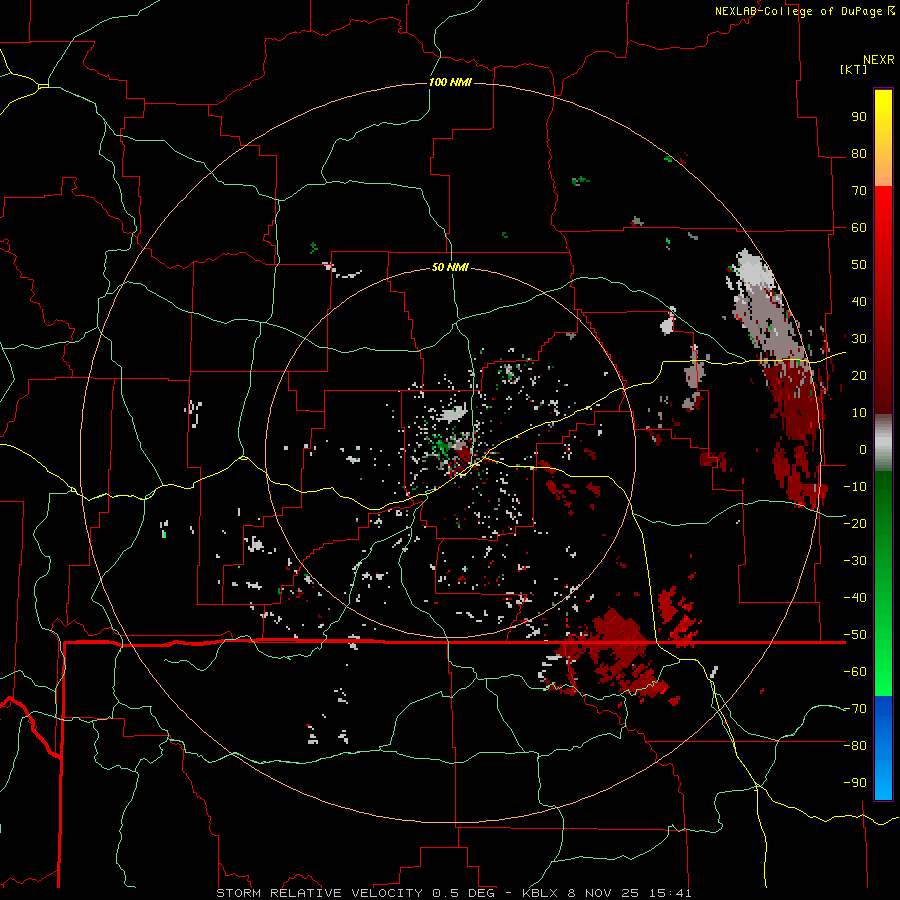
Task: Click the 40 value on velocity scale
Action: (859, 301)
